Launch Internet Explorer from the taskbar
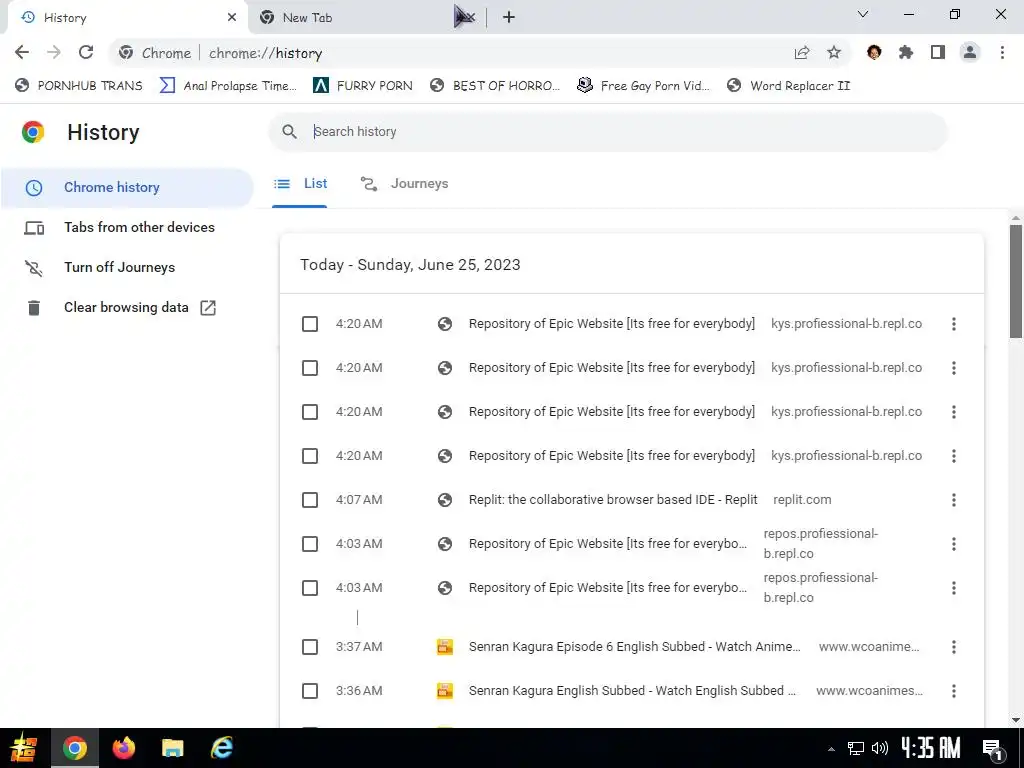 222,748
